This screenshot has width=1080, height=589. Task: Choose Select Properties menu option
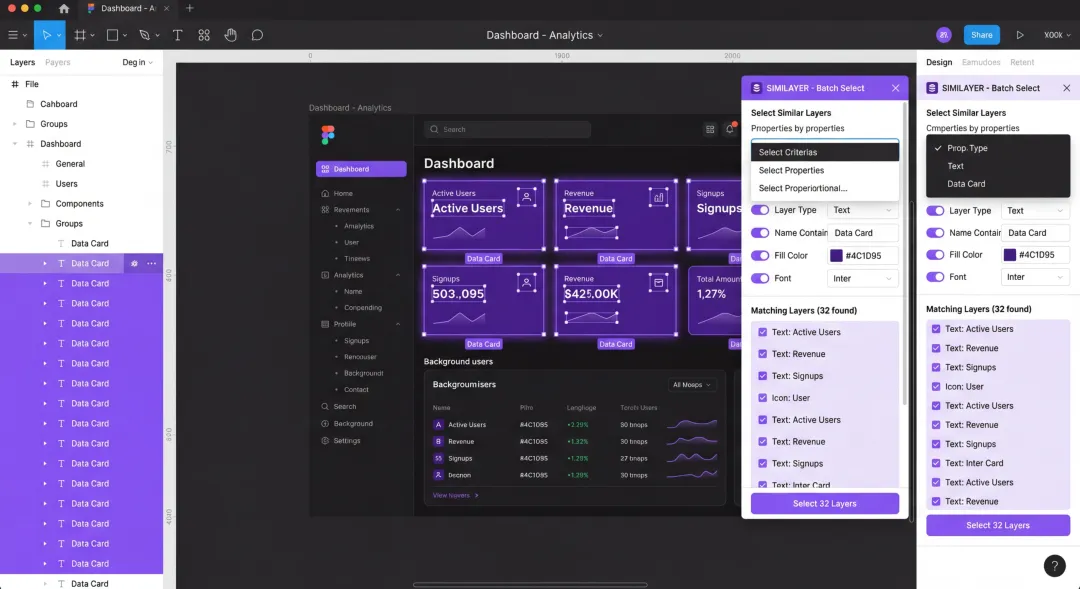point(824,170)
